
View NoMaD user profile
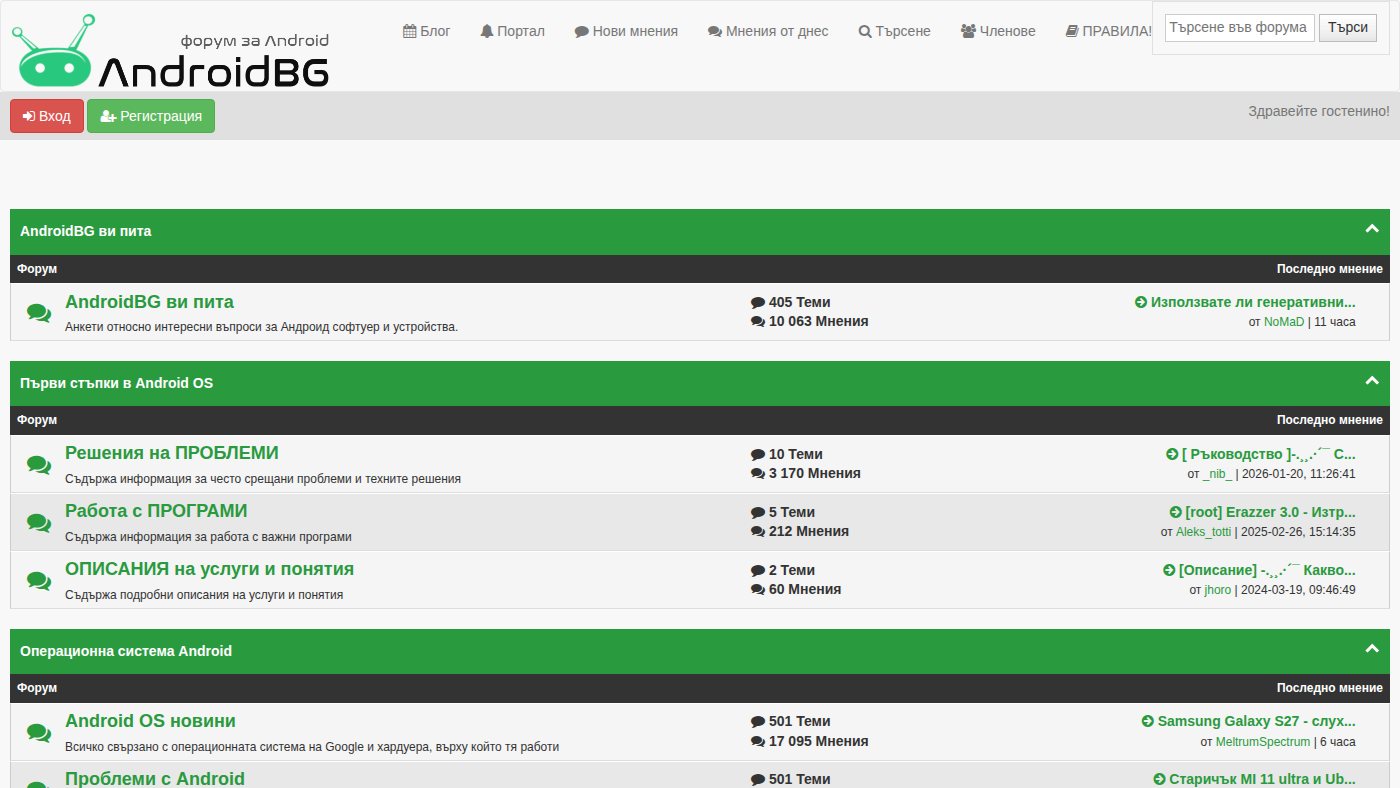pos(1284,322)
